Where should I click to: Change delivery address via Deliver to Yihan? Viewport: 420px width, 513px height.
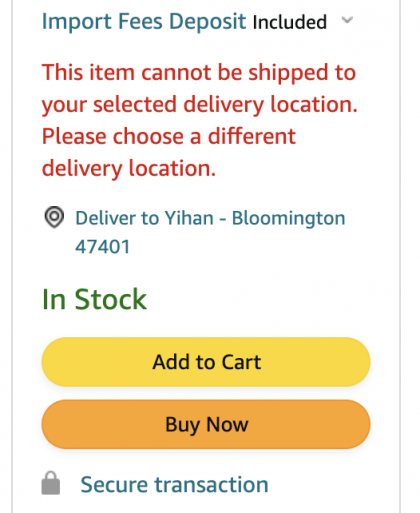click(x=210, y=232)
